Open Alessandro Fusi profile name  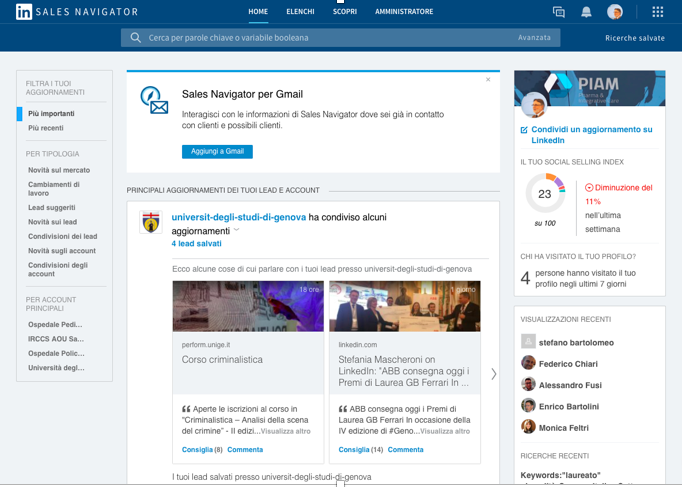click(x=570, y=385)
